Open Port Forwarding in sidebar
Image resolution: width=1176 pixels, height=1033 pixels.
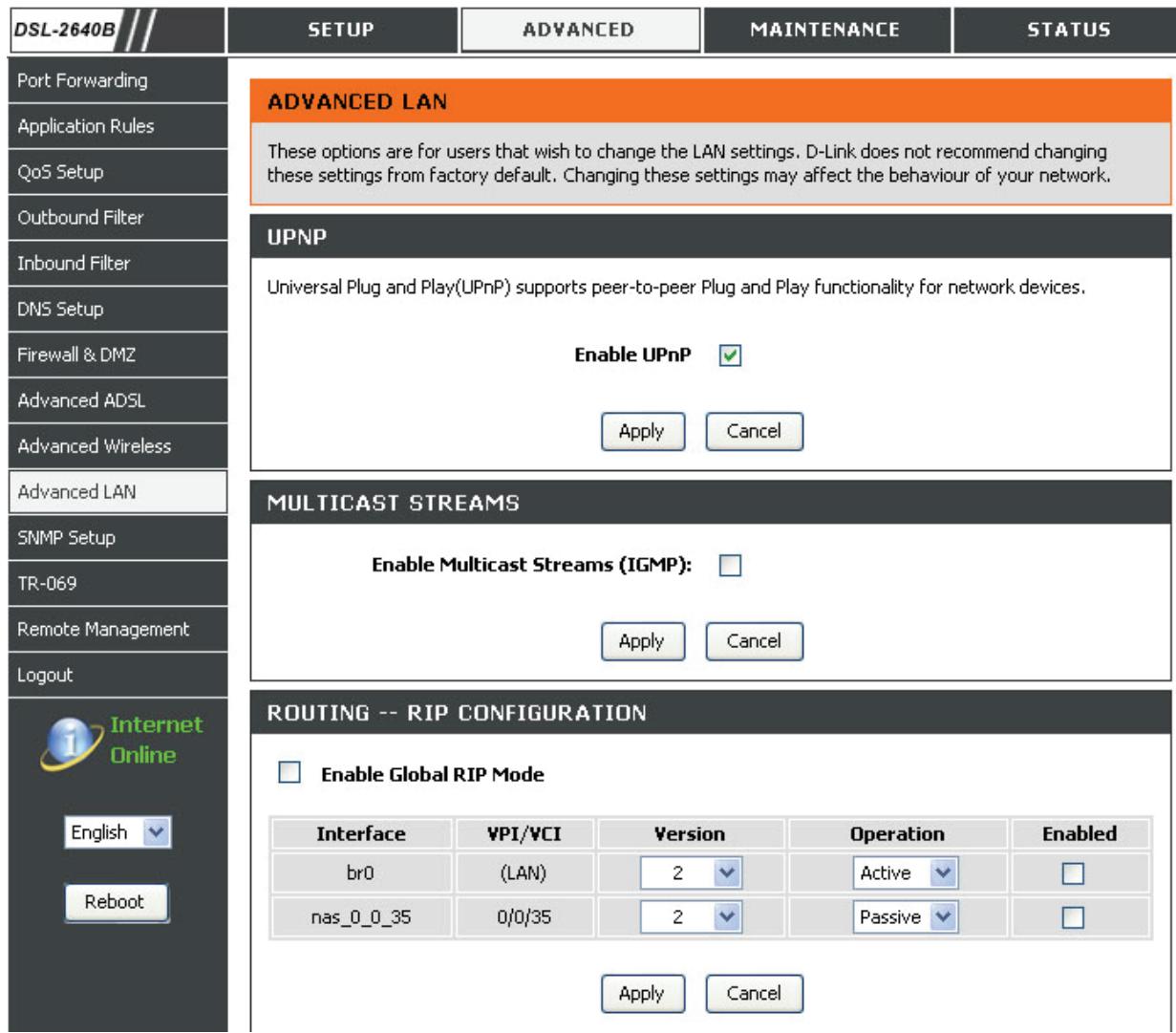click(x=82, y=80)
